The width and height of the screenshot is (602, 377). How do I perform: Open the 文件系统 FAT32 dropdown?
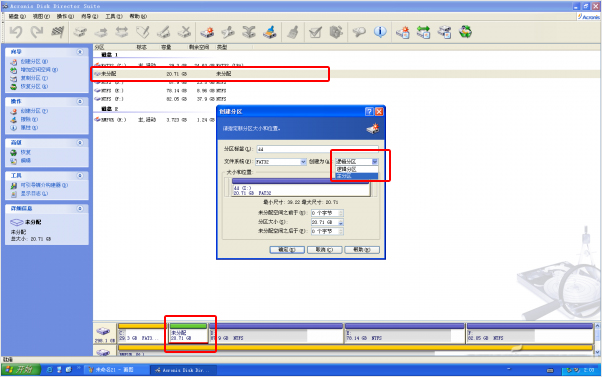[303, 162]
